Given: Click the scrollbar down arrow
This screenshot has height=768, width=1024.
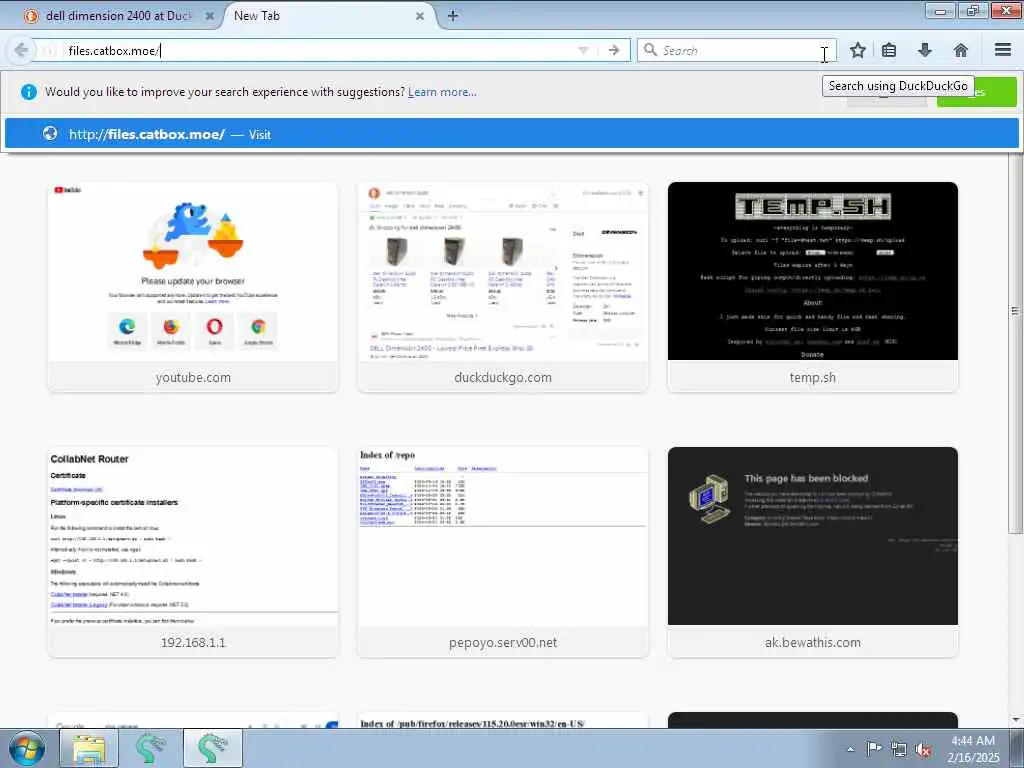Looking at the screenshot, I should click(x=1016, y=720).
